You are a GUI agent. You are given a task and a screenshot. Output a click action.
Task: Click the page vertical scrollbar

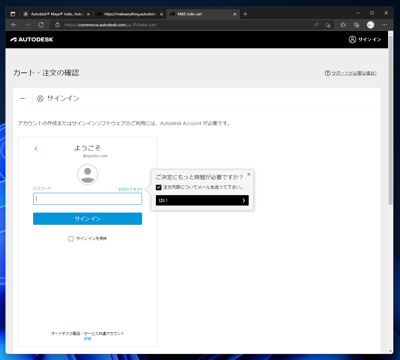point(391,119)
